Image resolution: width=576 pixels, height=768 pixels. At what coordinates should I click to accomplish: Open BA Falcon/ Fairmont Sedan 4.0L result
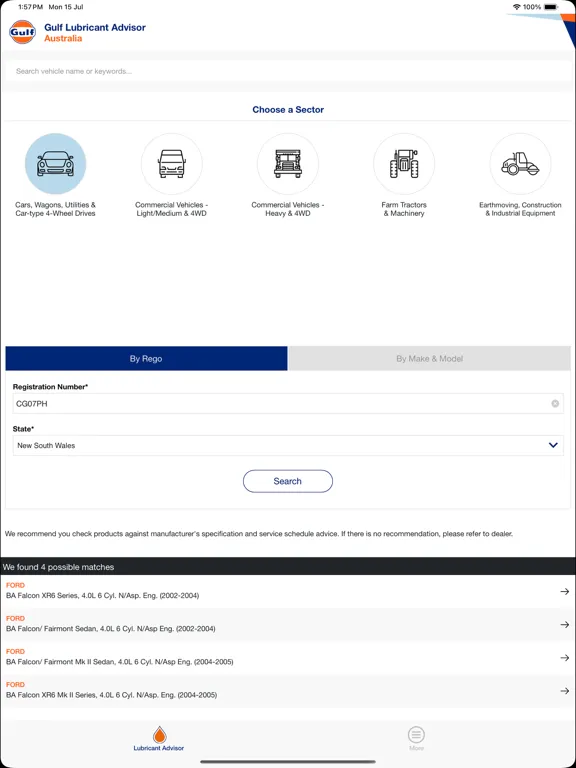288,624
